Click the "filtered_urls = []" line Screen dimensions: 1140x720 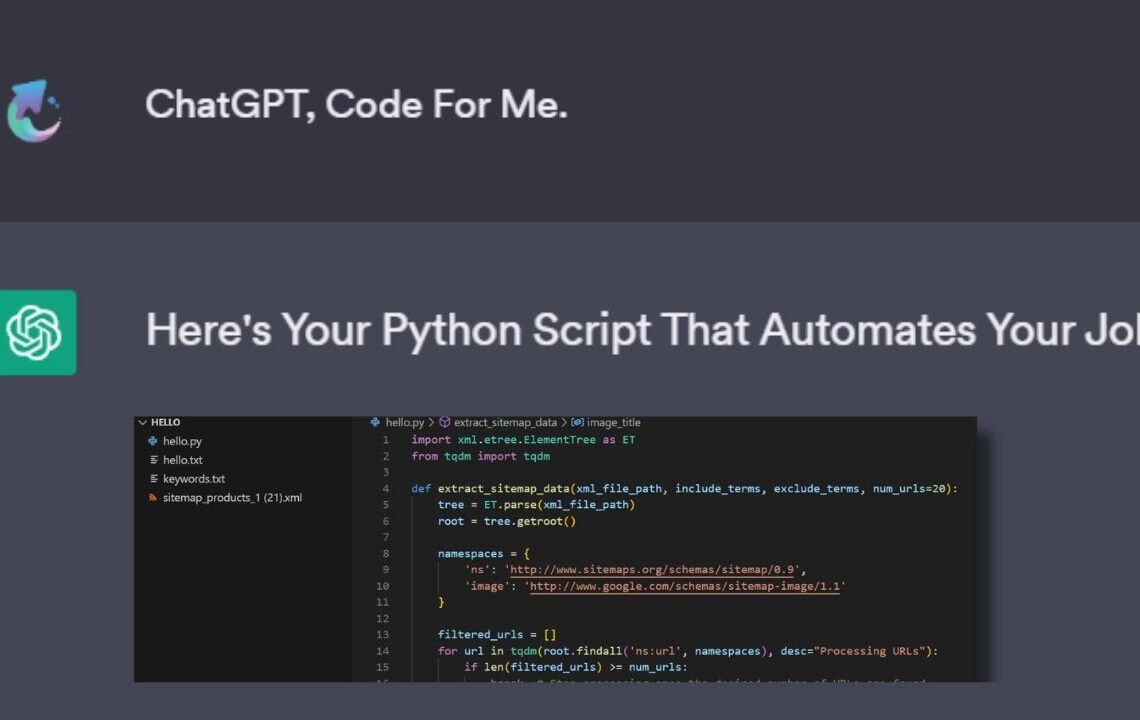pyautogui.click(x=497, y=634)
